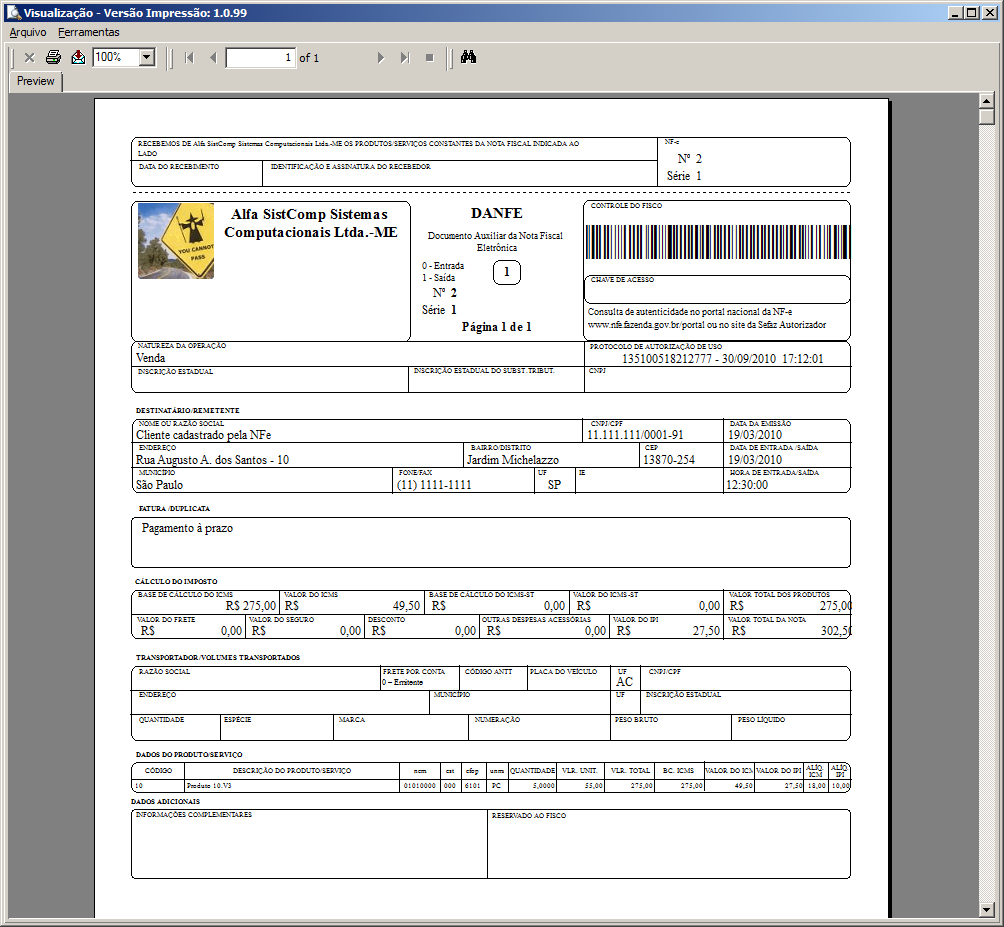The width and height of the screenshot is (1004, 927).
Task: Search text using the binoculars icon
Action: [469, 57]
